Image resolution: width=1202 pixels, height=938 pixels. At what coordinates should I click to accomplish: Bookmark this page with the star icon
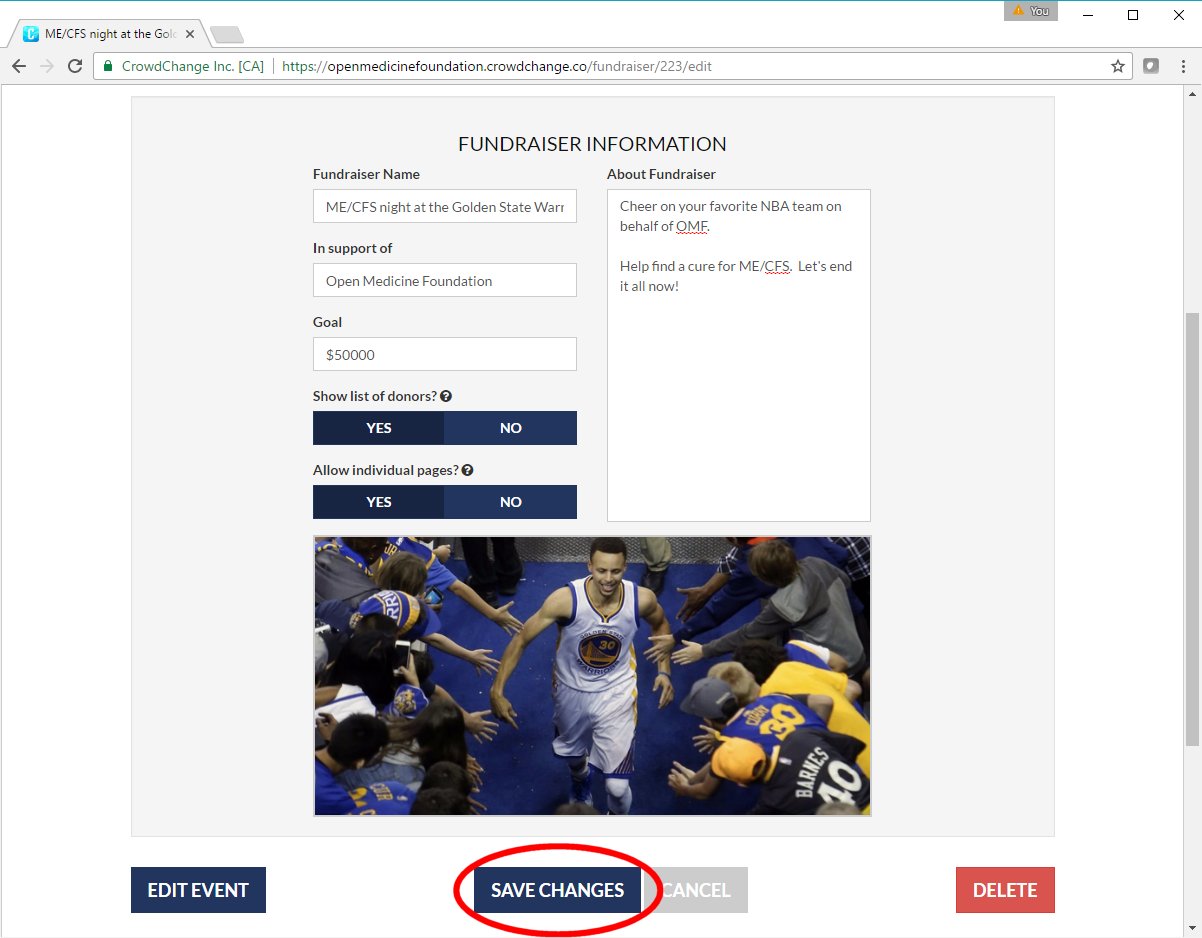[1118, 66]
